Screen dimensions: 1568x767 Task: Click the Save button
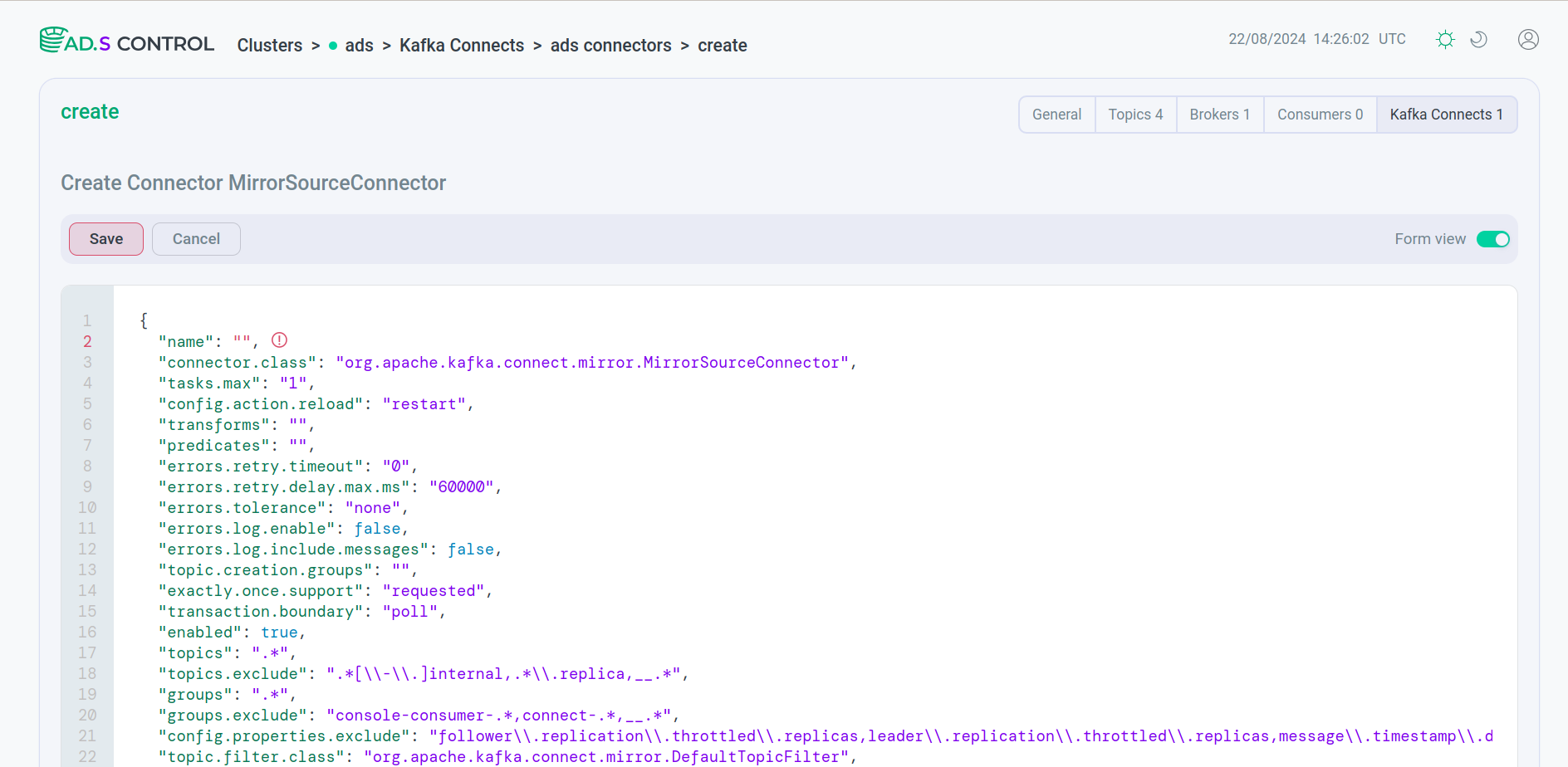coord(106,239)
